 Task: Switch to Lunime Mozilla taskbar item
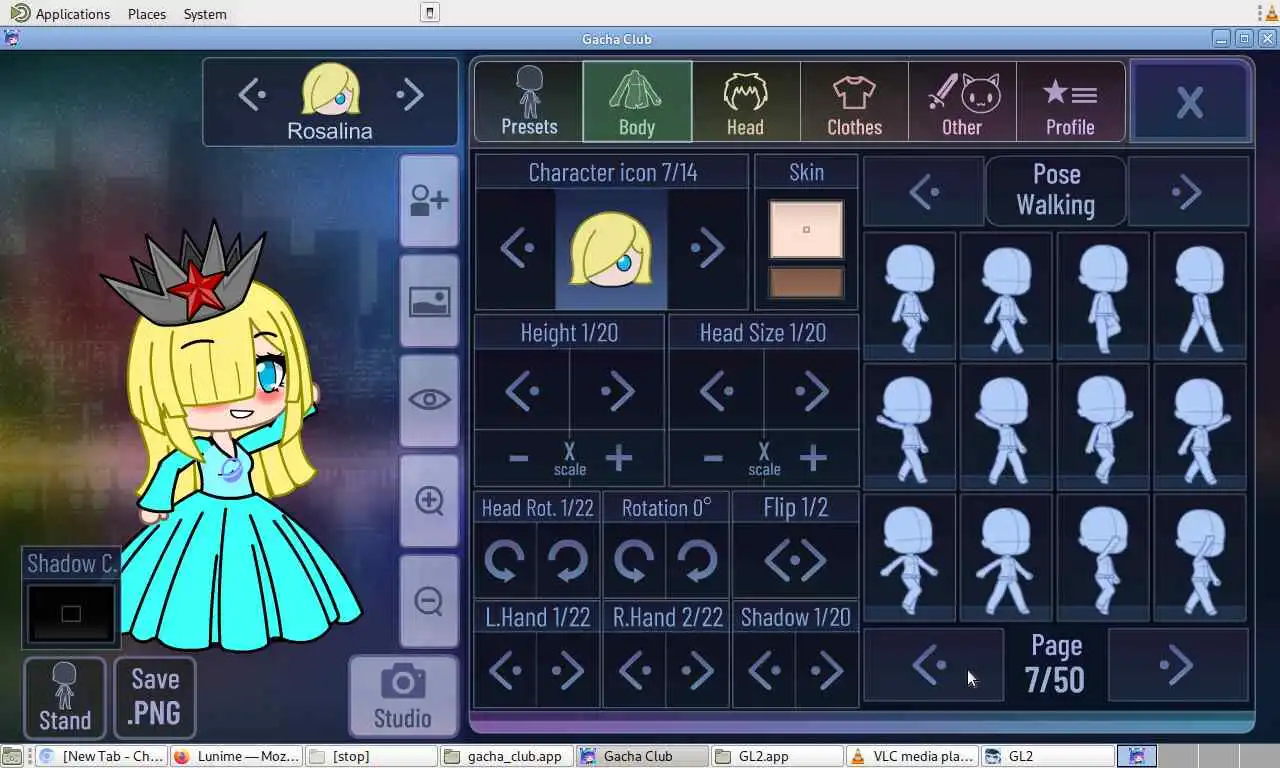(x=235, y=756)
